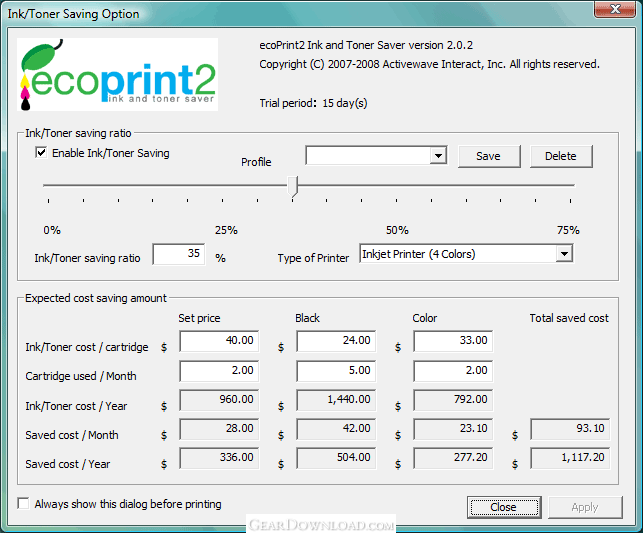The width and height of the screenshot is (643, 533).
Task: Click the ecoPrint2 version 2.0.2 text
Action: (366, 45)
